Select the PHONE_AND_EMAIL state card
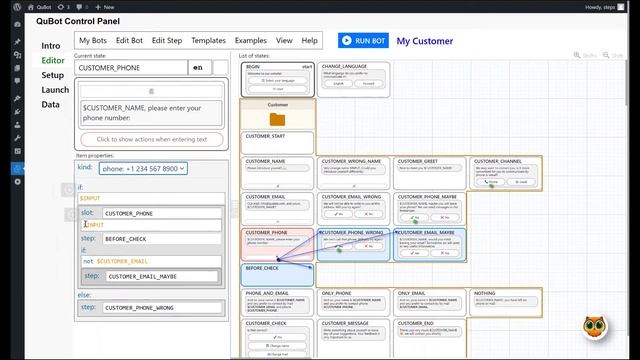 278,302
